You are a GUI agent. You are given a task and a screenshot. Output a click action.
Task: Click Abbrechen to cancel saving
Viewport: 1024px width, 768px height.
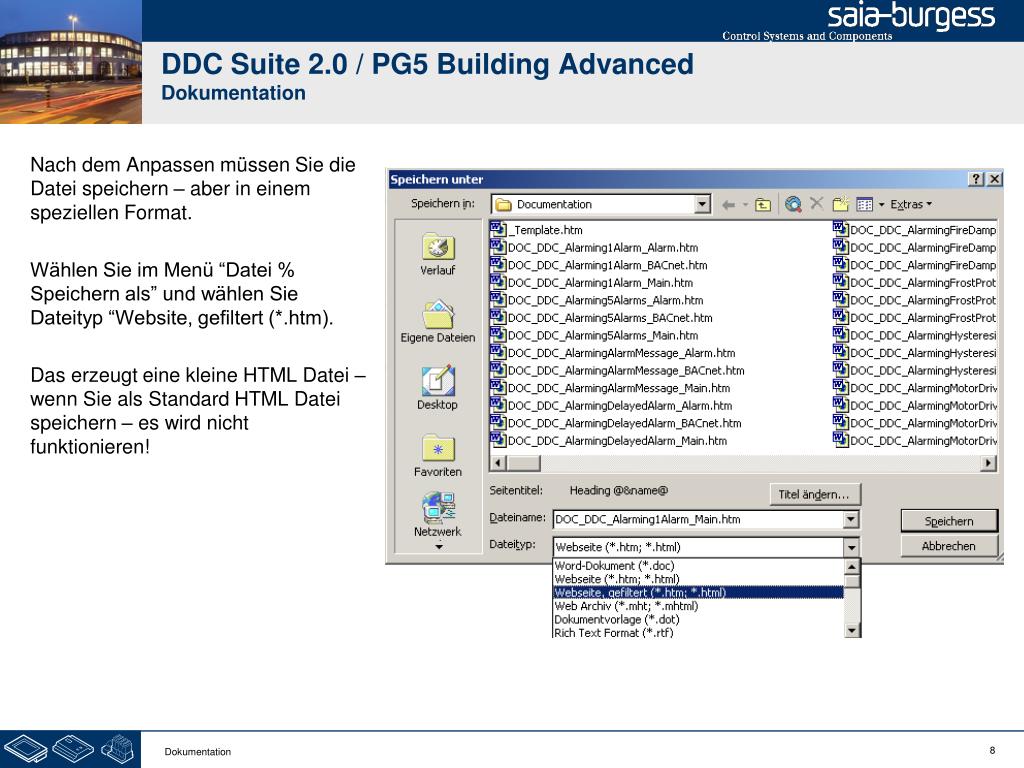949,546
